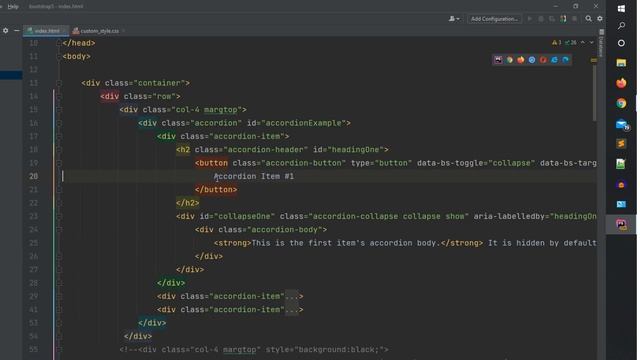Collapse the h2 accordion-header fold marker

click(x=59, y=150)
